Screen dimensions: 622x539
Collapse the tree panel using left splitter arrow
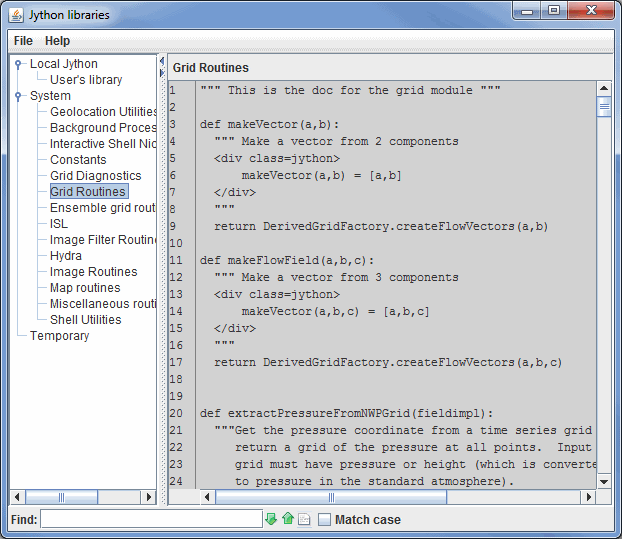[162, 62]
